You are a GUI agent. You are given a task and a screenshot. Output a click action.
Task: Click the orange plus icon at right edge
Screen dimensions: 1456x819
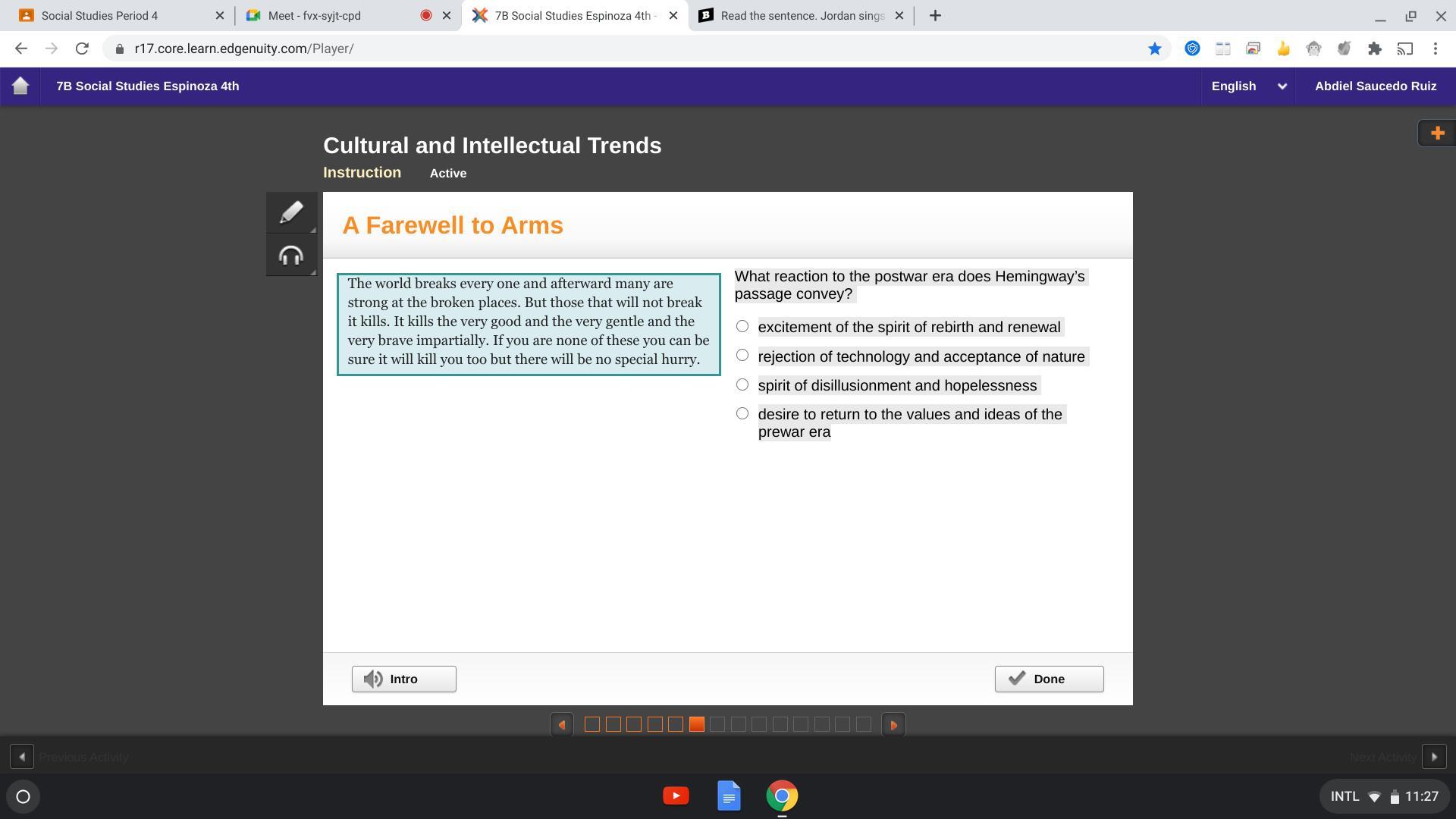(1436, 133)
